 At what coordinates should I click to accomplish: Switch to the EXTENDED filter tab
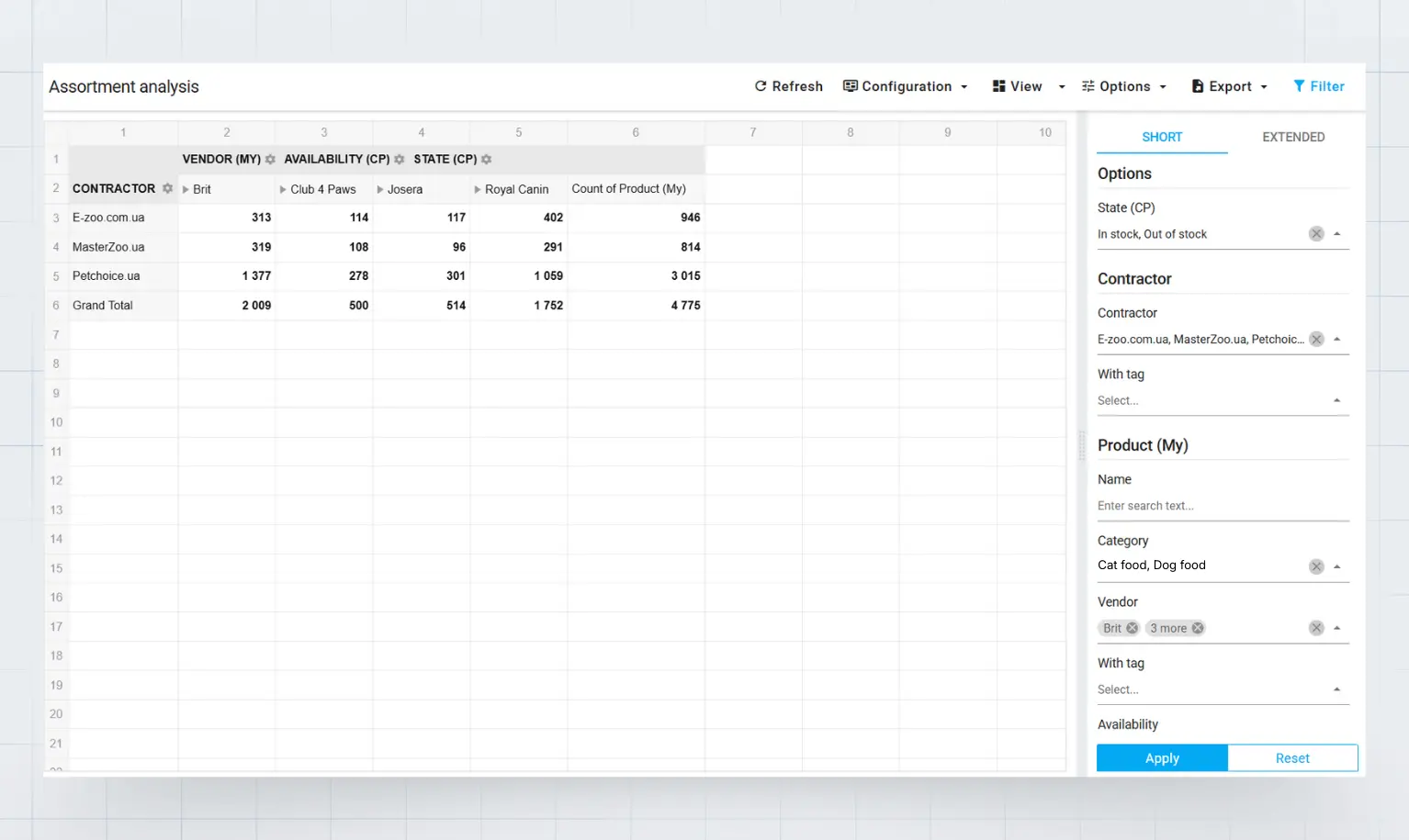point(1292,137)
